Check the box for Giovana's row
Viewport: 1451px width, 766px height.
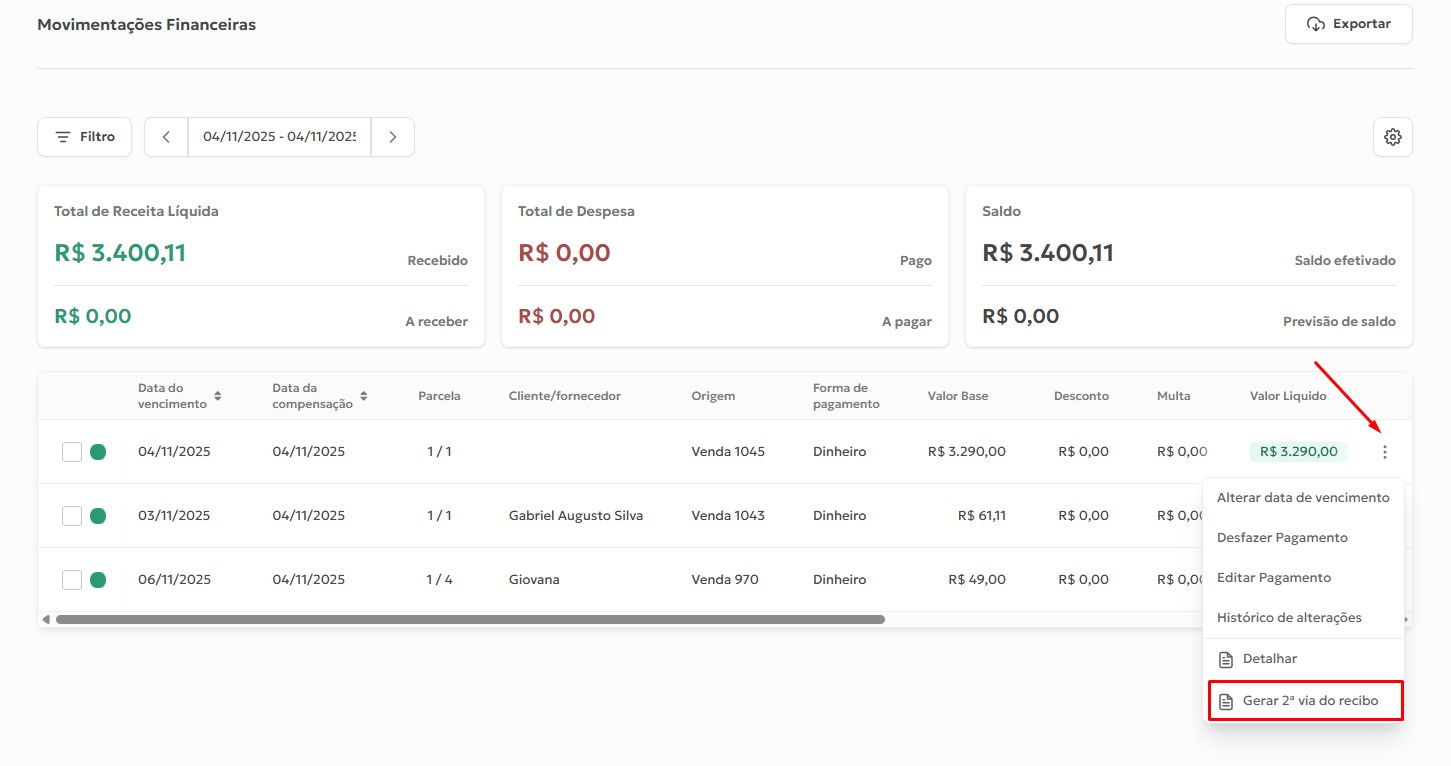click(72, 580)
